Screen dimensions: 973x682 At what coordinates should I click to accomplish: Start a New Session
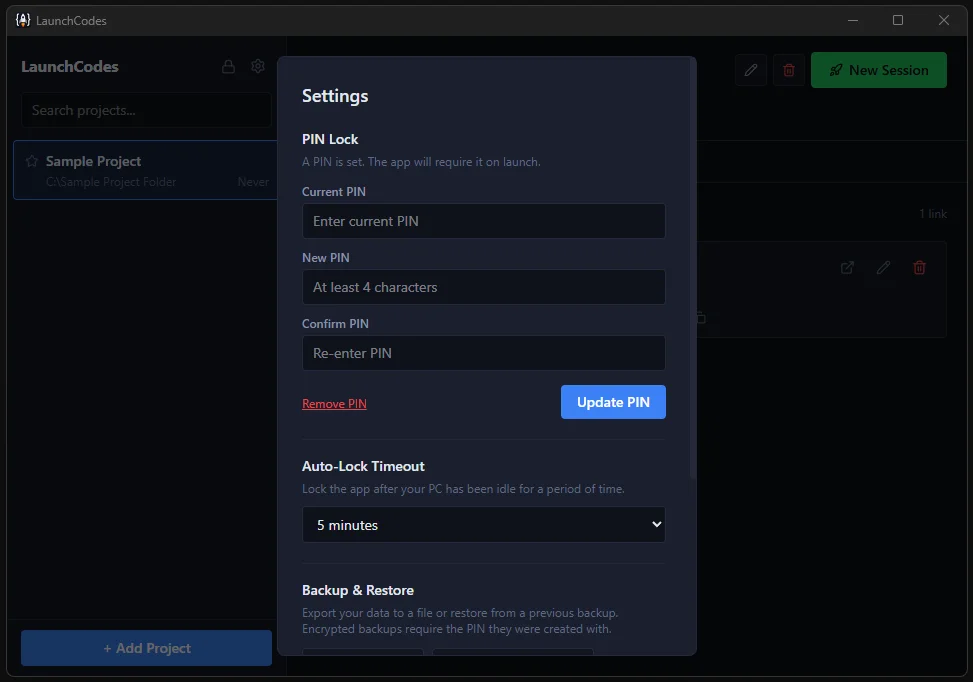pyautogui.click(x=878, y=70)
